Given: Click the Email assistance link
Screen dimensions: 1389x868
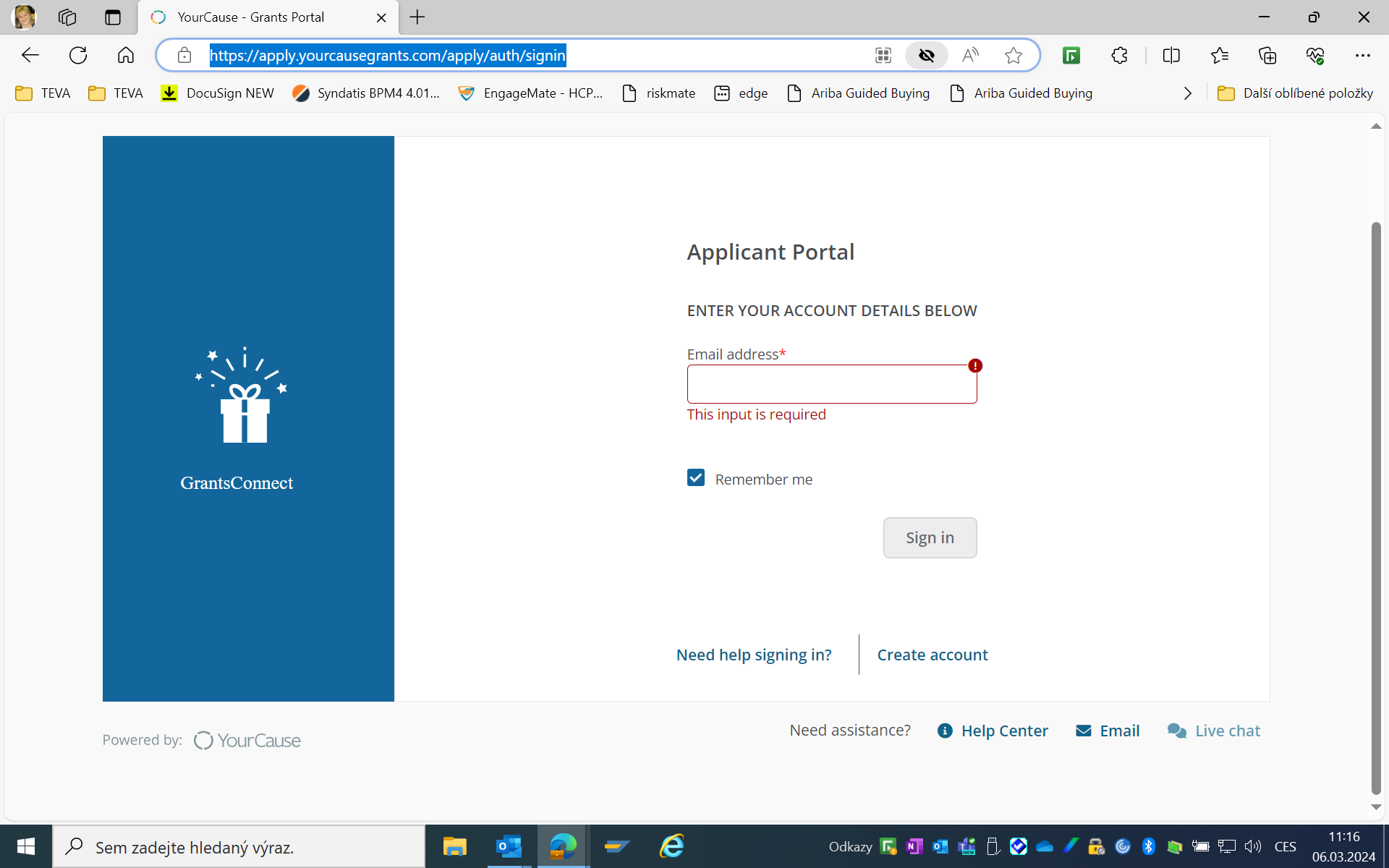Looking at the screenshot, I should [1108, 731].
